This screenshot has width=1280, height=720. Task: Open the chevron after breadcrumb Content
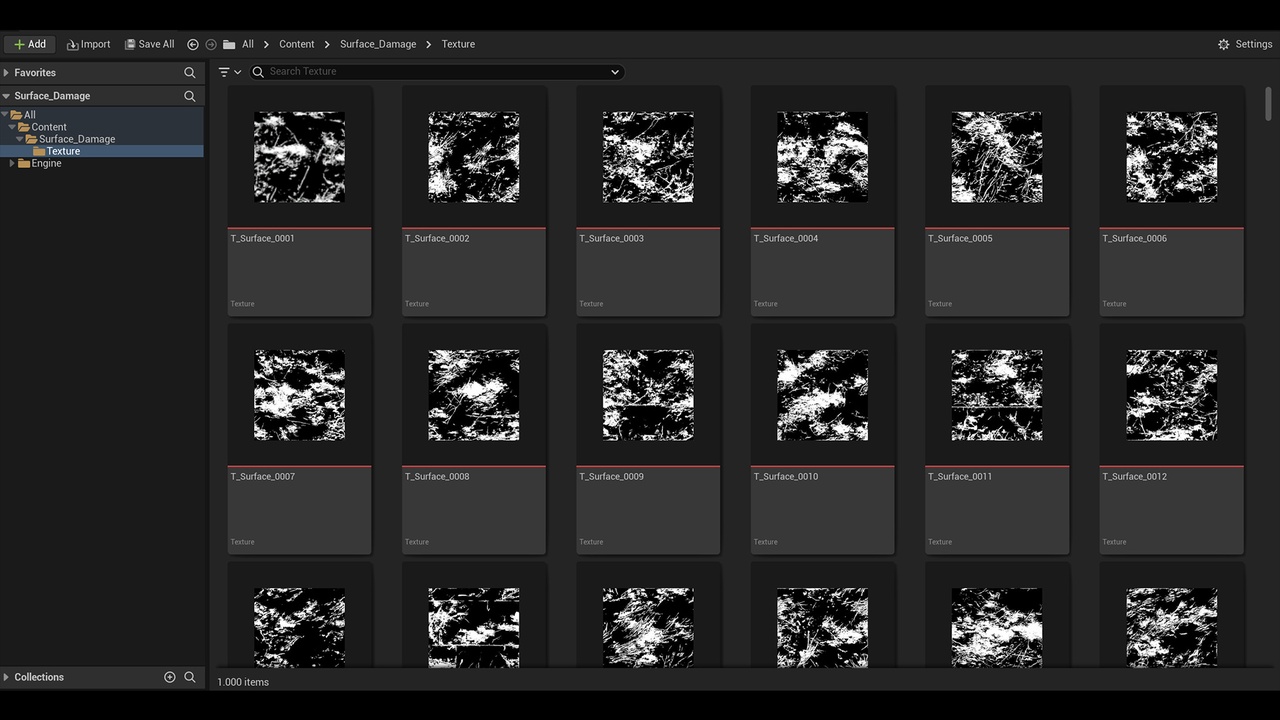[x=327, y=44]
